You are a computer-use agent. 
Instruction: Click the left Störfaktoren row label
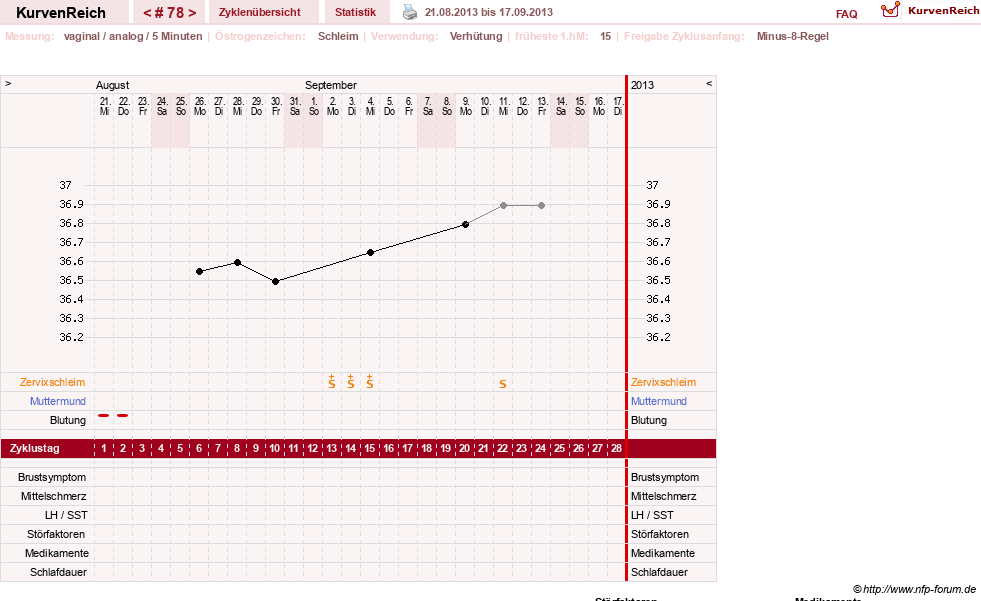56,534
